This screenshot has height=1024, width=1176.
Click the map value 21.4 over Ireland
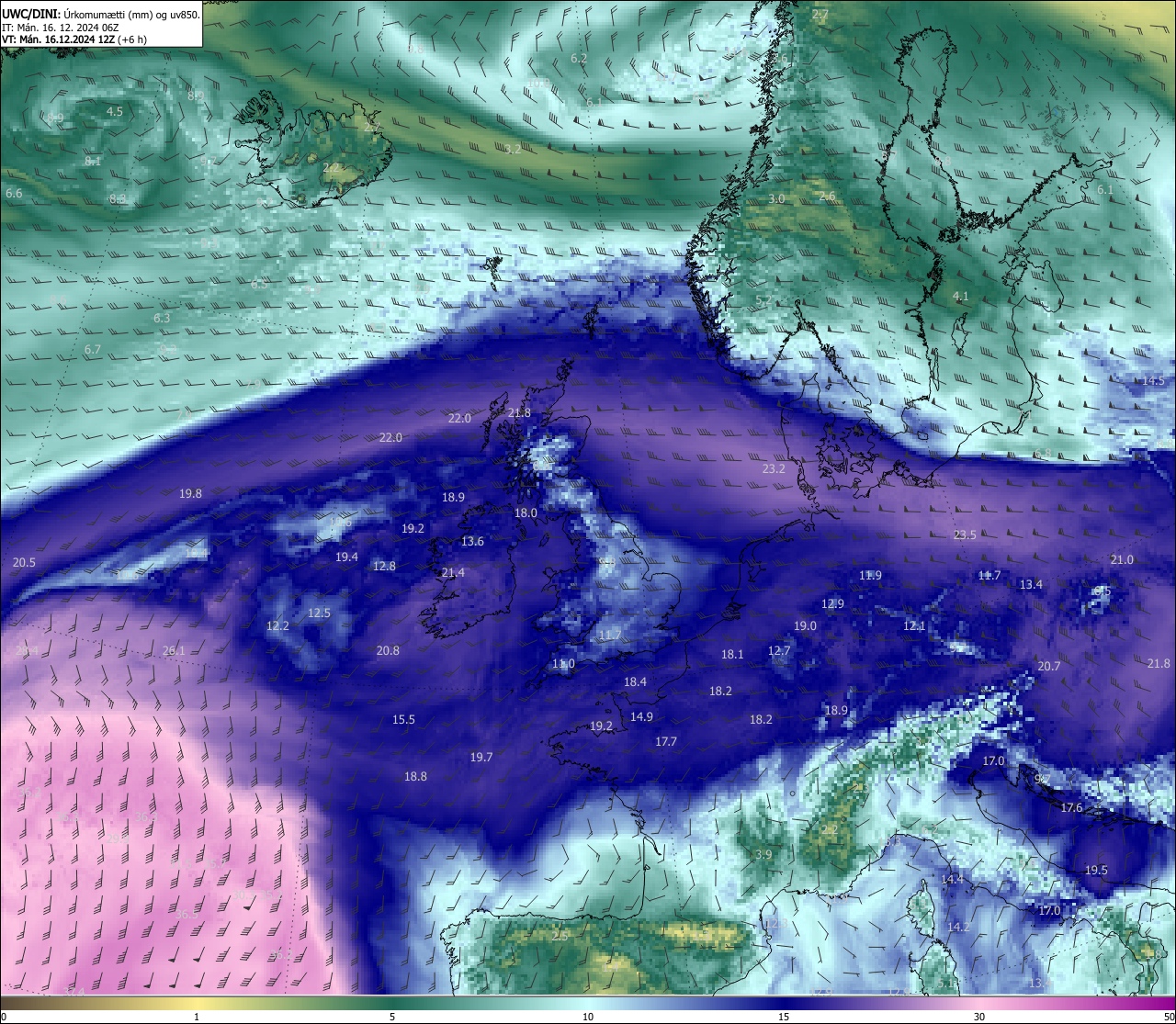point(453,572)
